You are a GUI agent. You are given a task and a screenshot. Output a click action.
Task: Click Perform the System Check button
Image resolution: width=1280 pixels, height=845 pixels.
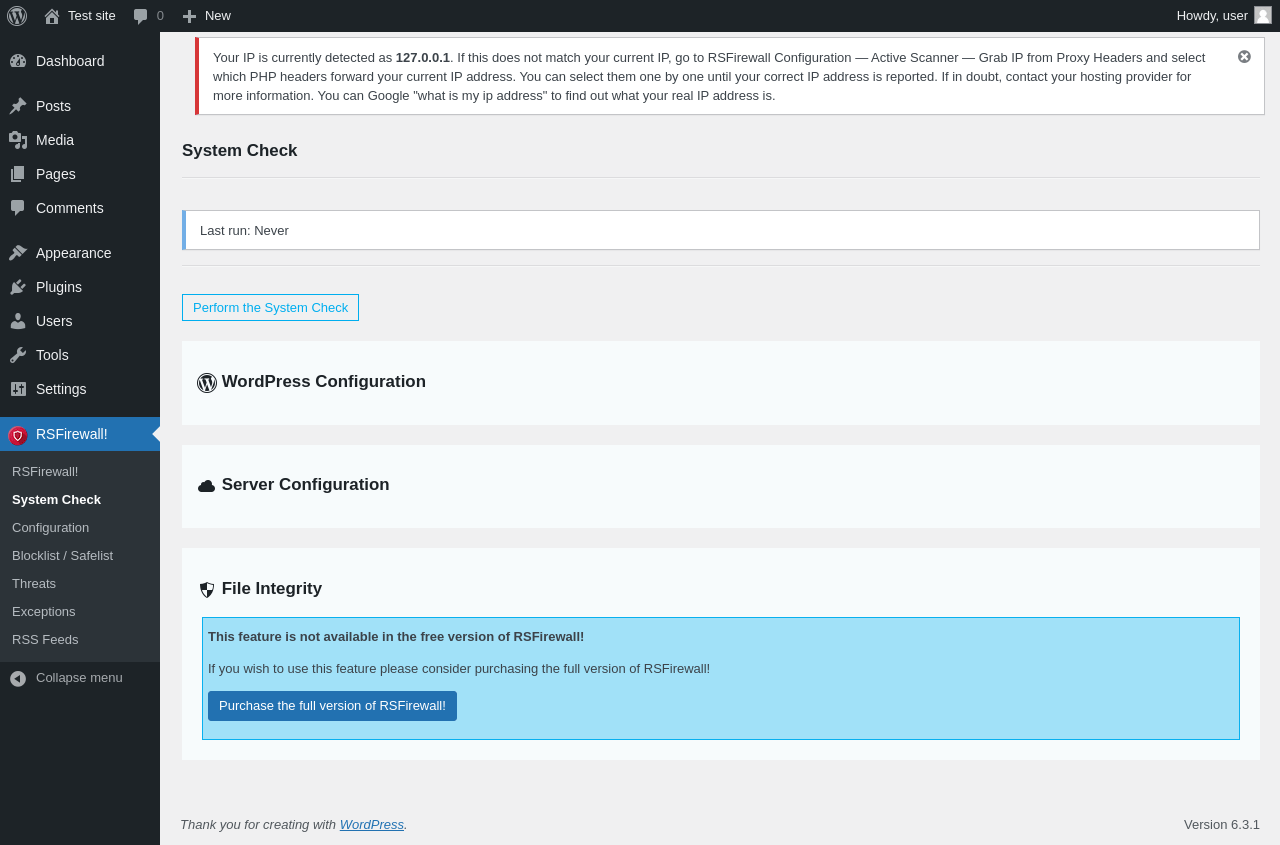click(270, 308)
